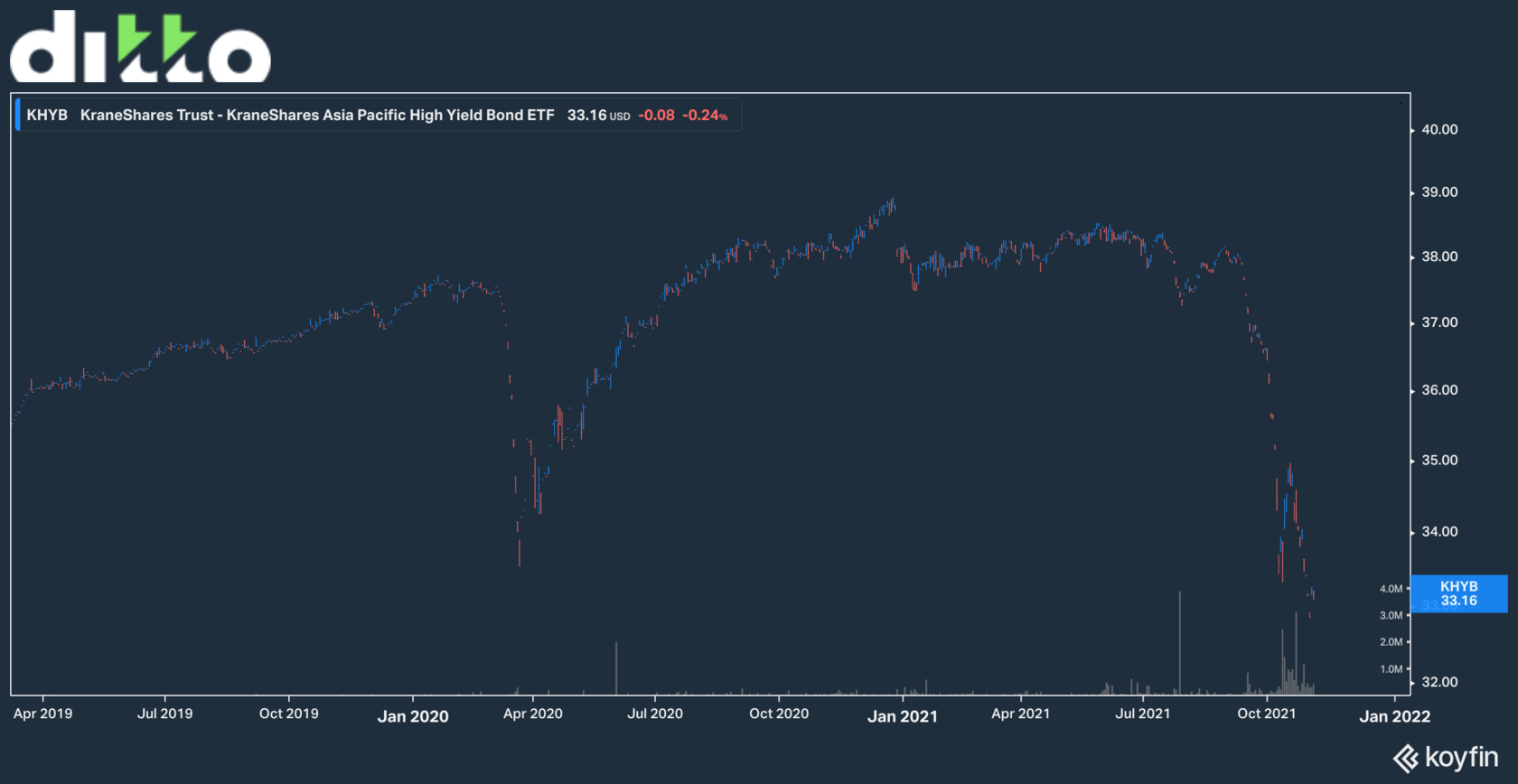Click the 38.00 price axis label
The height and width of the screenshot is (784, 1518).
click(x=1439, y=257)
